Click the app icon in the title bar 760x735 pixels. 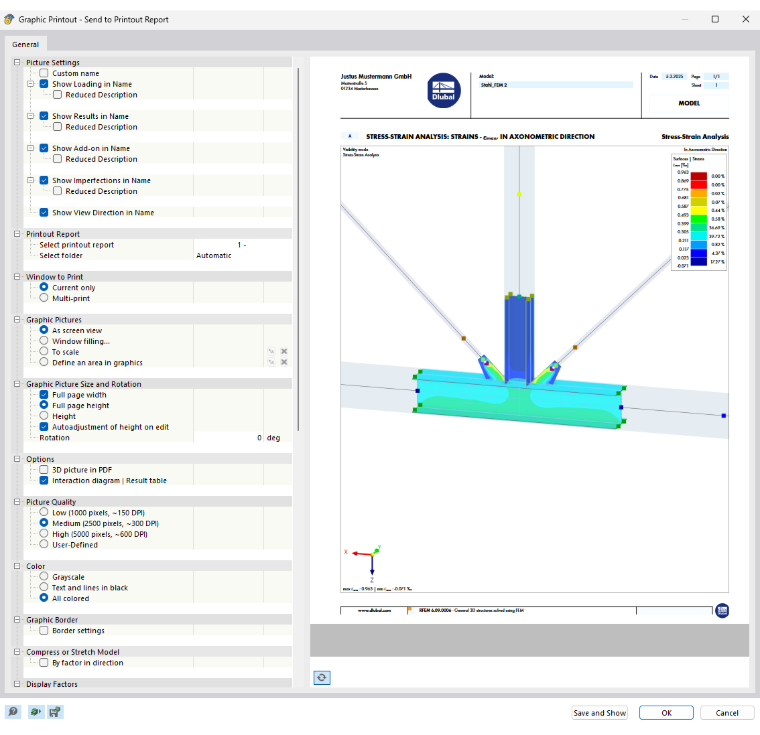tap(9, 19)
